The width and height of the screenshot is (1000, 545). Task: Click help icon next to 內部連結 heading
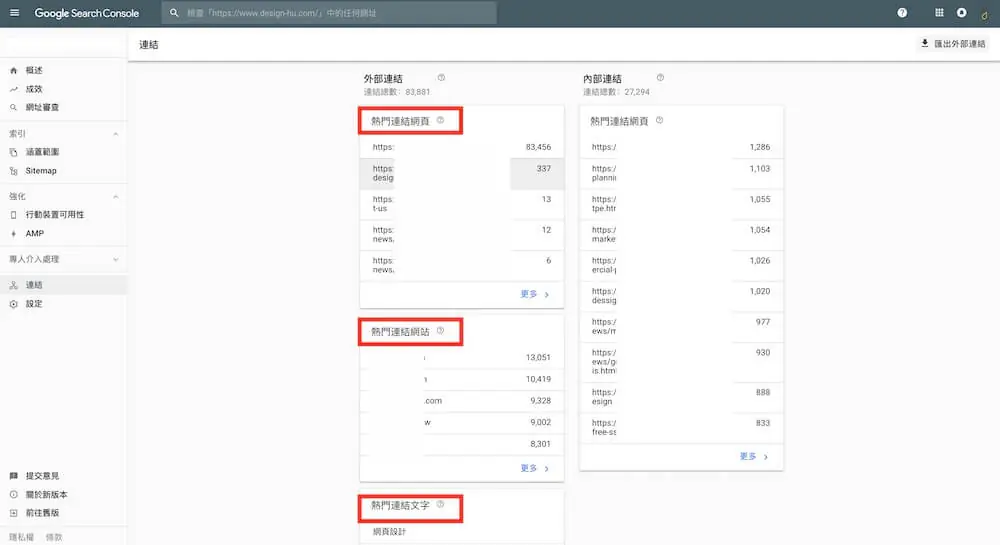(x=660, y=78)
